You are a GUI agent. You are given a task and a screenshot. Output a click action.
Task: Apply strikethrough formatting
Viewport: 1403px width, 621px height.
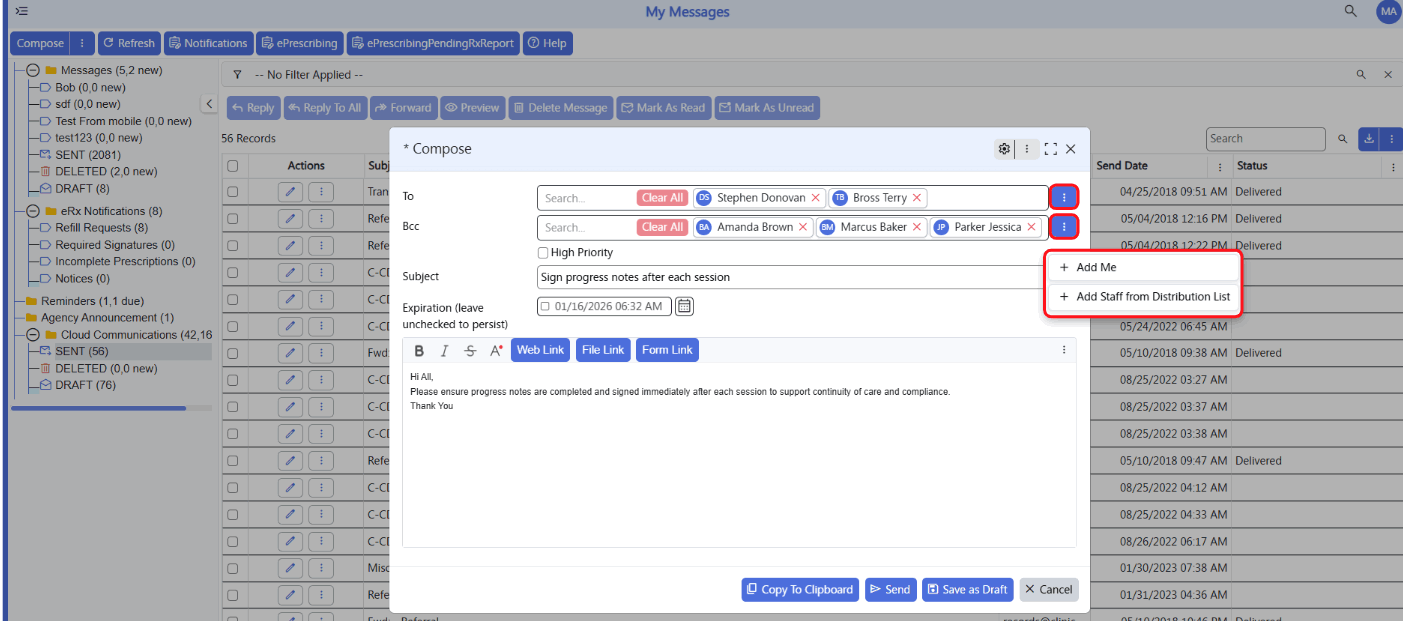470,350
